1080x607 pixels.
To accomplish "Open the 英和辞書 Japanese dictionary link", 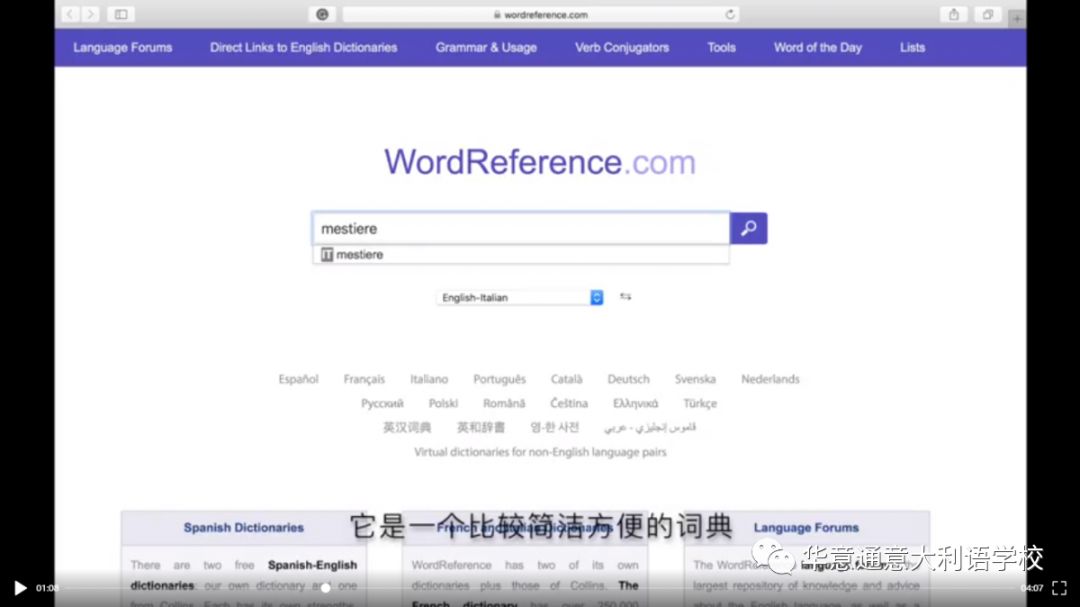I will tap(481, 427).
